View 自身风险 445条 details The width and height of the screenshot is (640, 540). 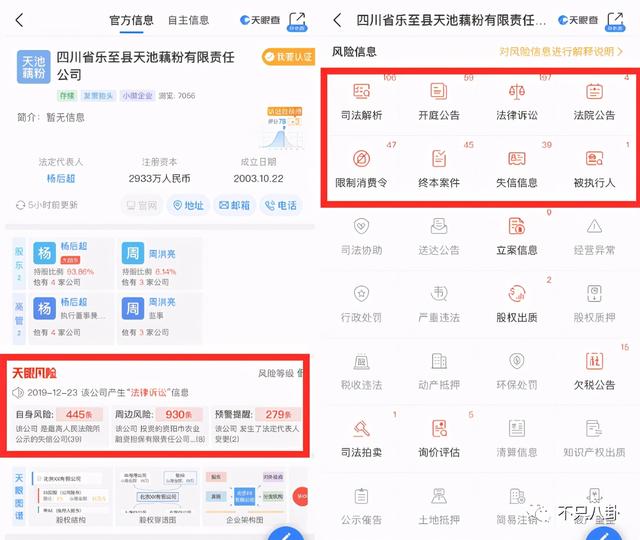pos(60,427)
